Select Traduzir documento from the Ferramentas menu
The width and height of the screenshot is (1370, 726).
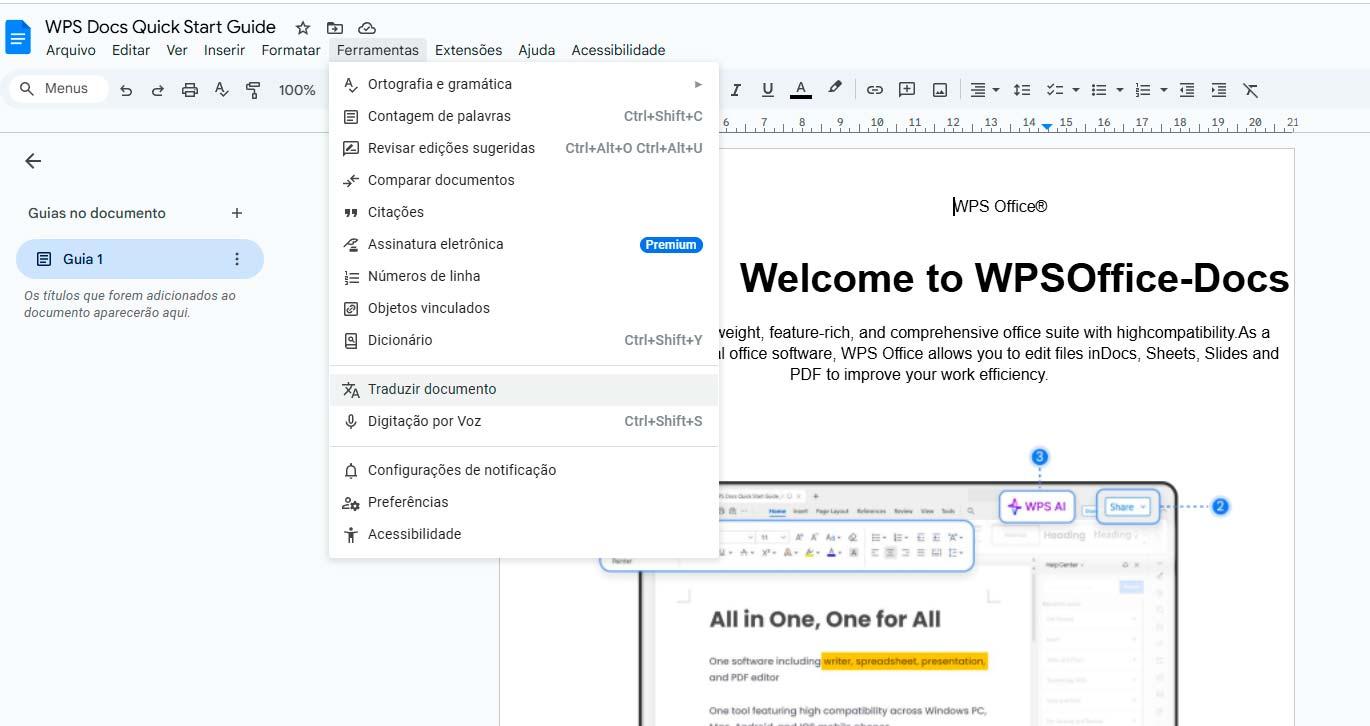432,389
